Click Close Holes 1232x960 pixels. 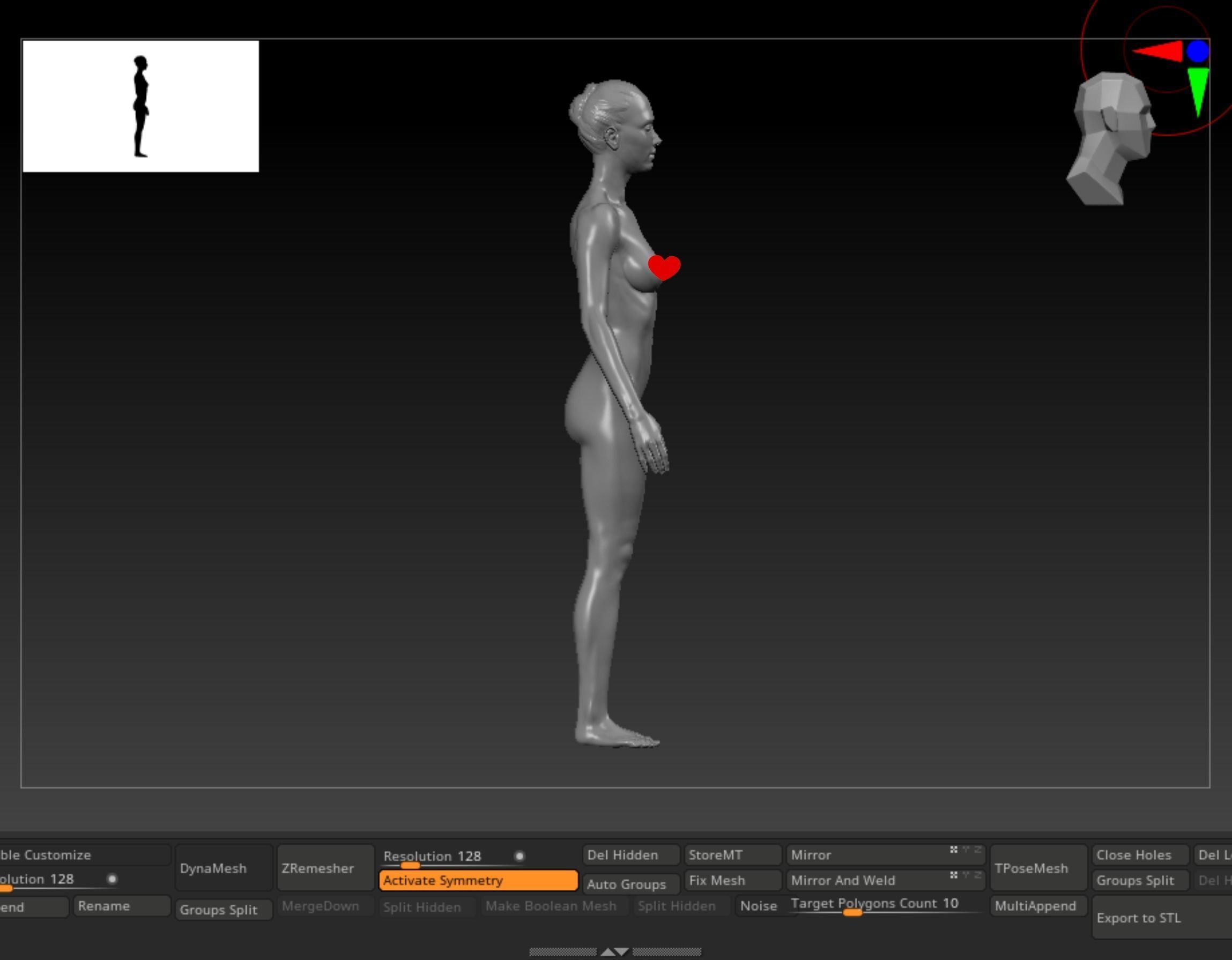pos(1140,855)
